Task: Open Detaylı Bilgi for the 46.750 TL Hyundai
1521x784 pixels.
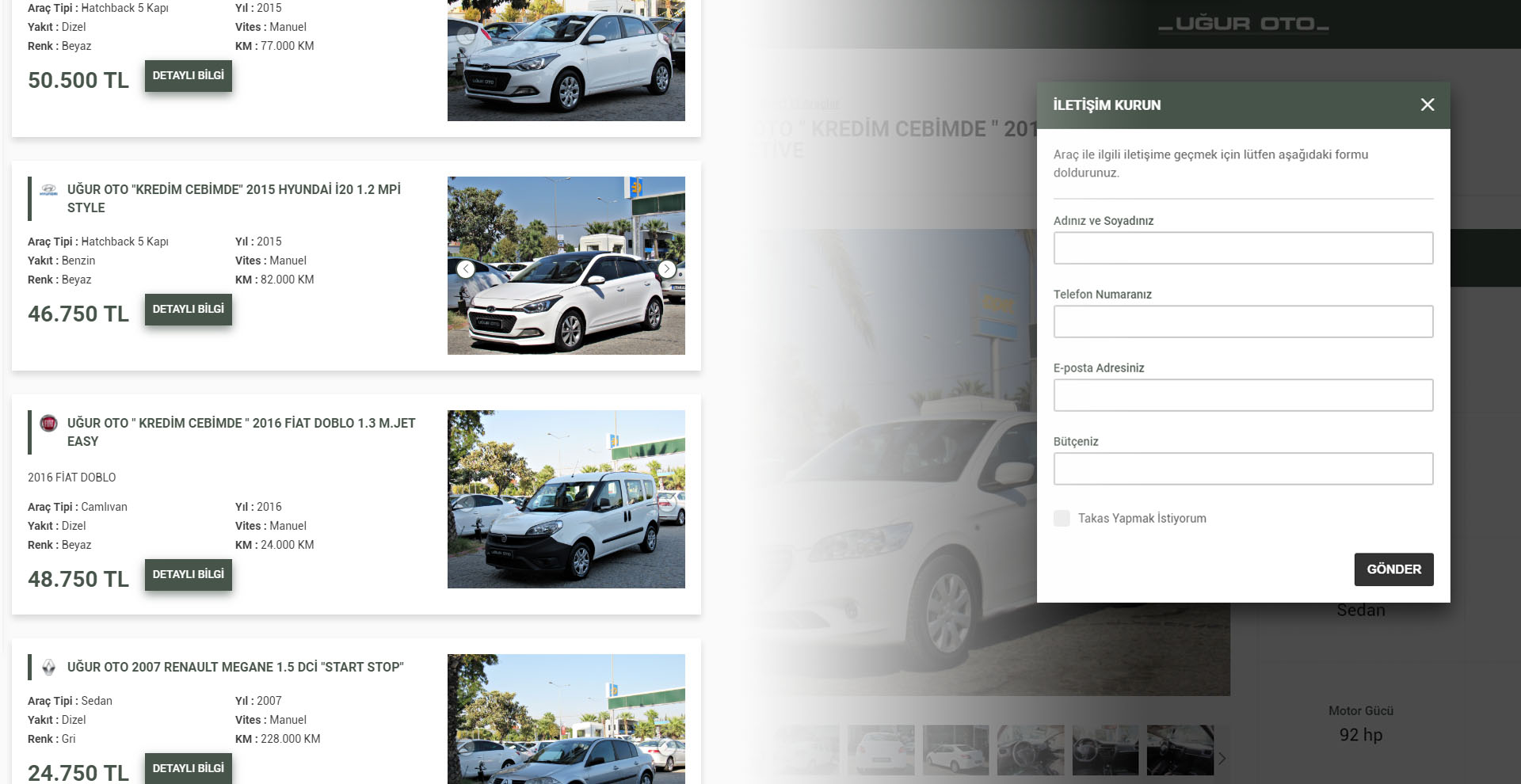Action: (189, 310)
